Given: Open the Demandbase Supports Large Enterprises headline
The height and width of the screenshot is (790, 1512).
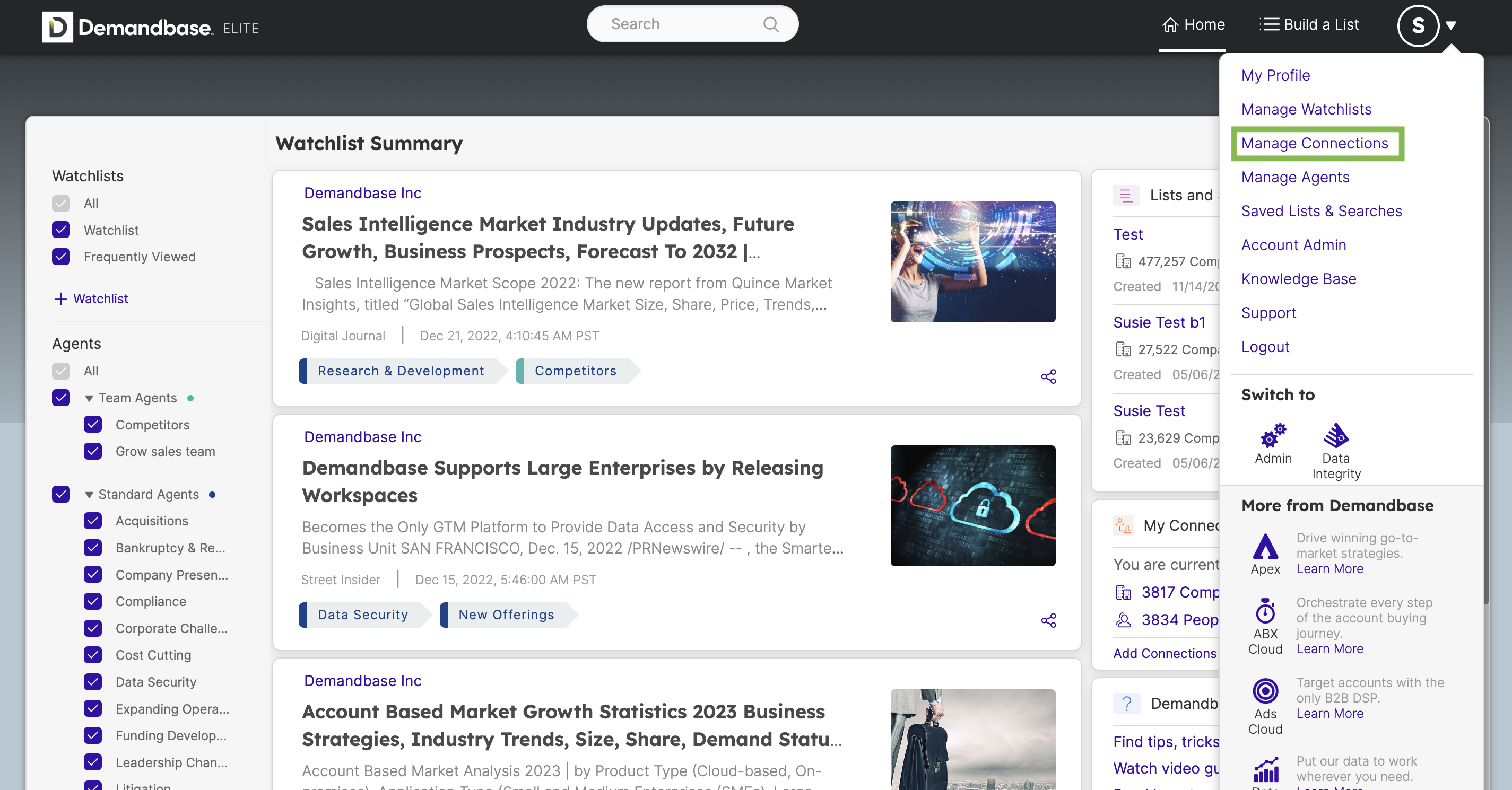Looking at the screenshot, I should pos(562,481).
